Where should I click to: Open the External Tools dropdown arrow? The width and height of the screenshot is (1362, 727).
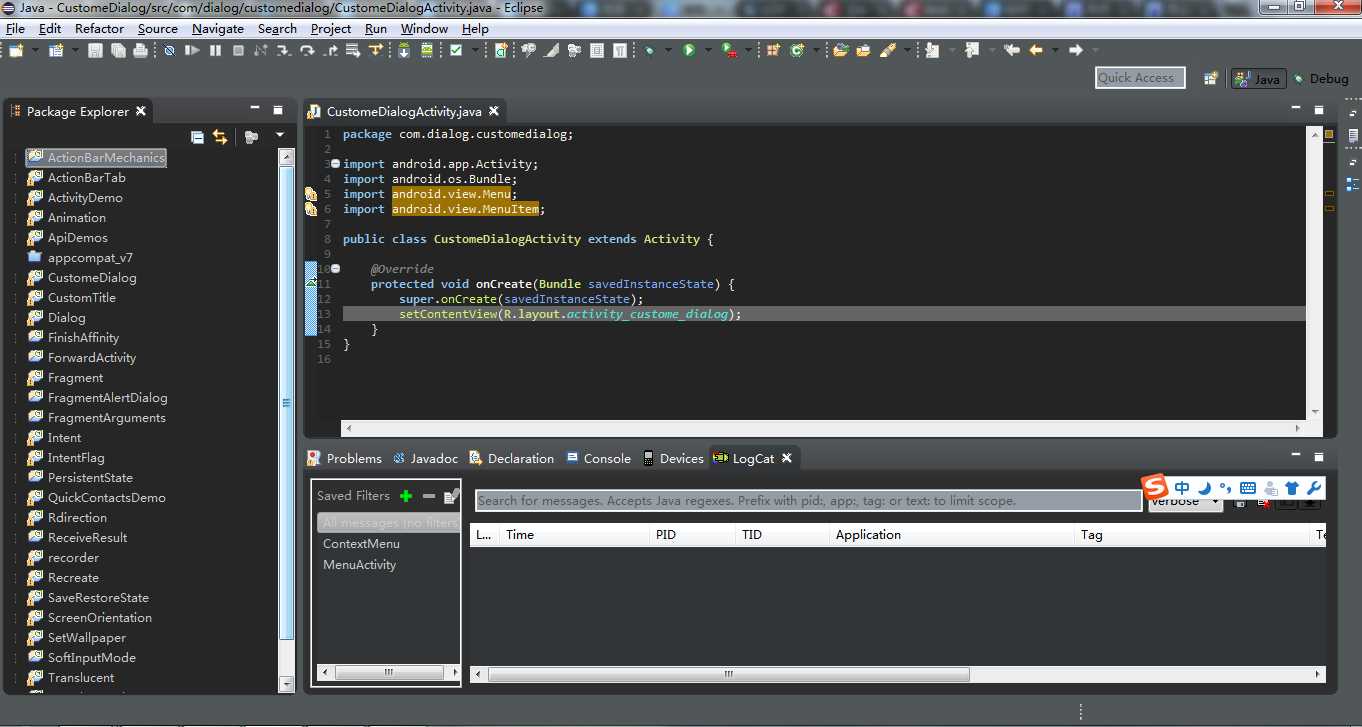748,50
